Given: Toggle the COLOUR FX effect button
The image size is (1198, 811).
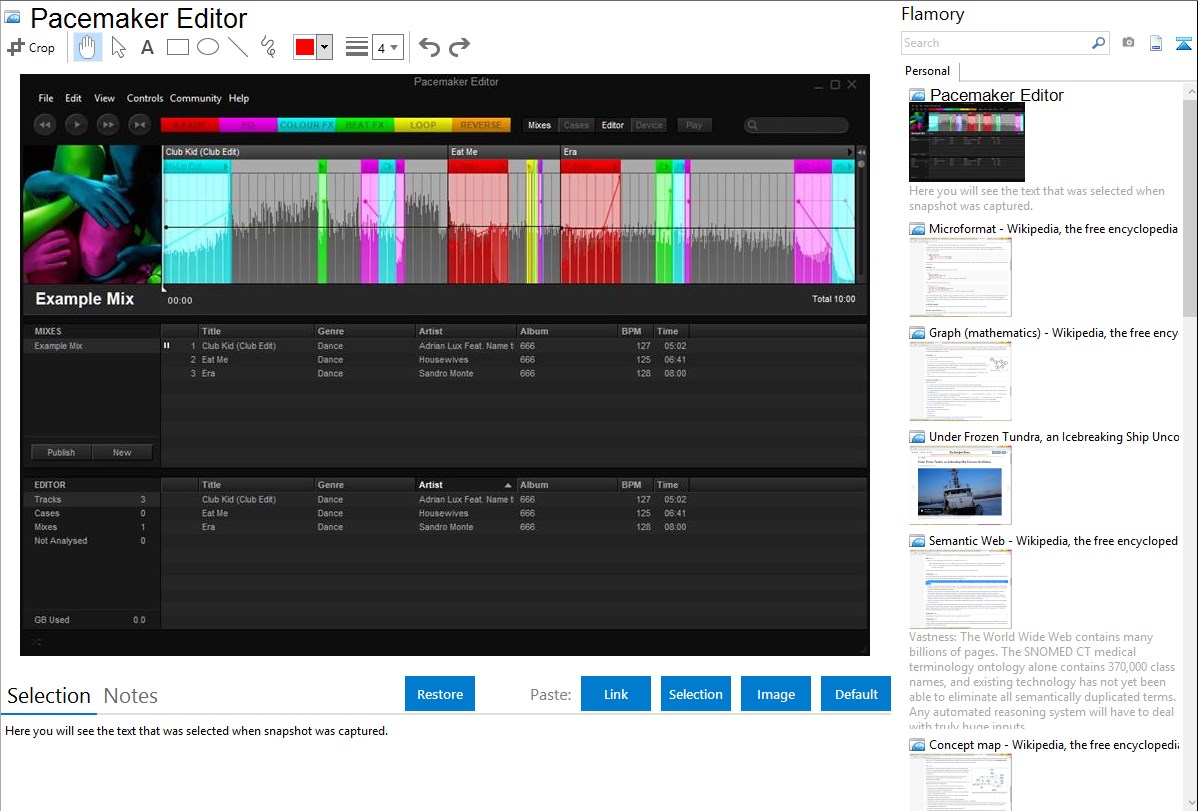Looking at the screenshot, I should tap(306, 125).
